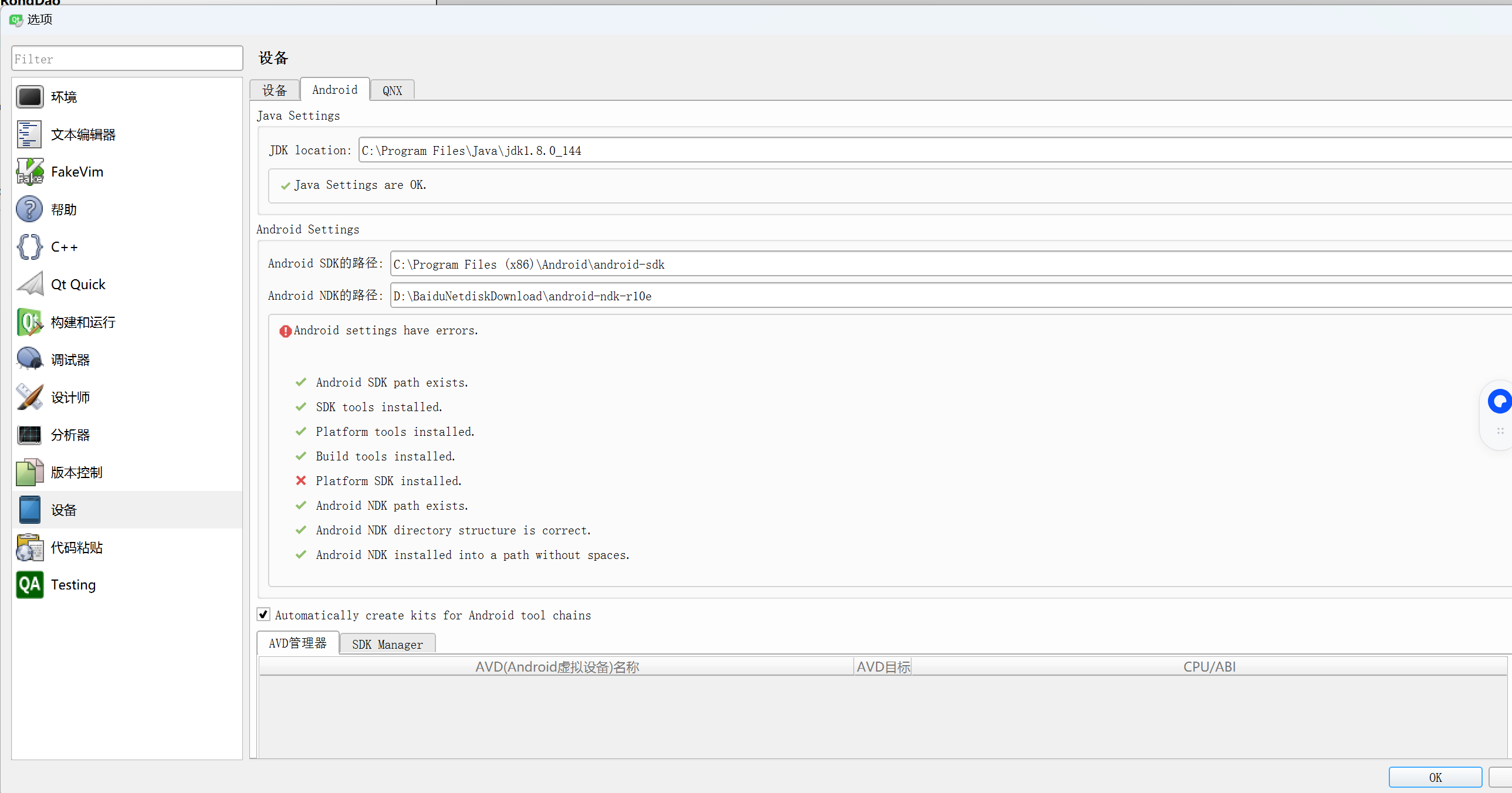
Task: Open the C++ settings category
Action: coord(63,247)
